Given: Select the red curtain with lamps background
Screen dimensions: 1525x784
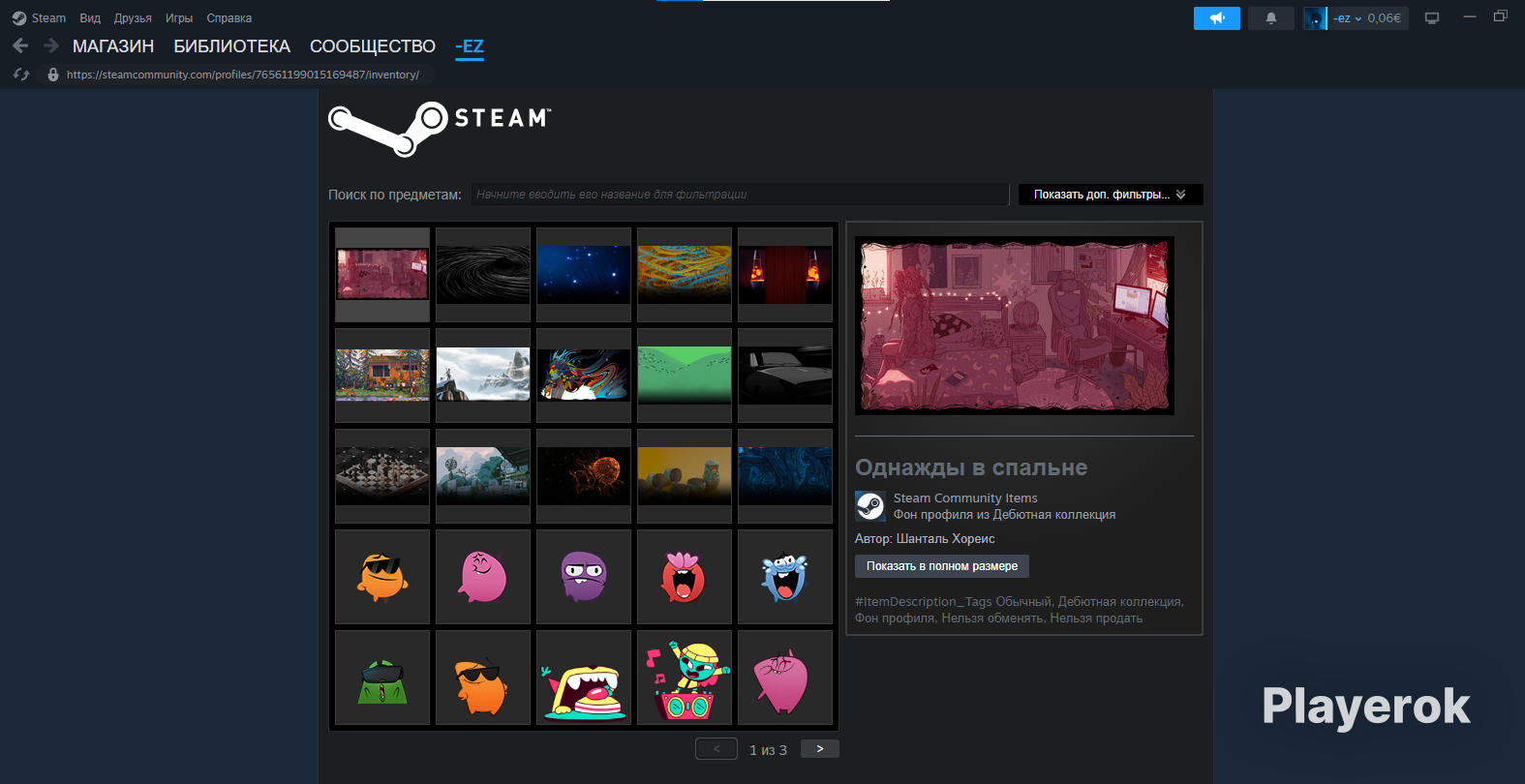Looking at the screenshot, I should pos(785,275).
